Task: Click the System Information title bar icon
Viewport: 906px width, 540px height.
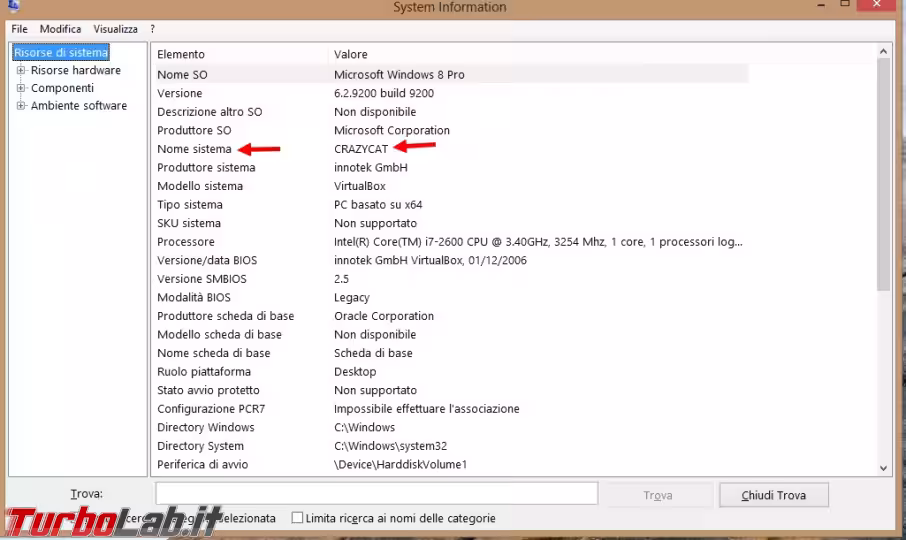Action: click(x=13, y=6)
